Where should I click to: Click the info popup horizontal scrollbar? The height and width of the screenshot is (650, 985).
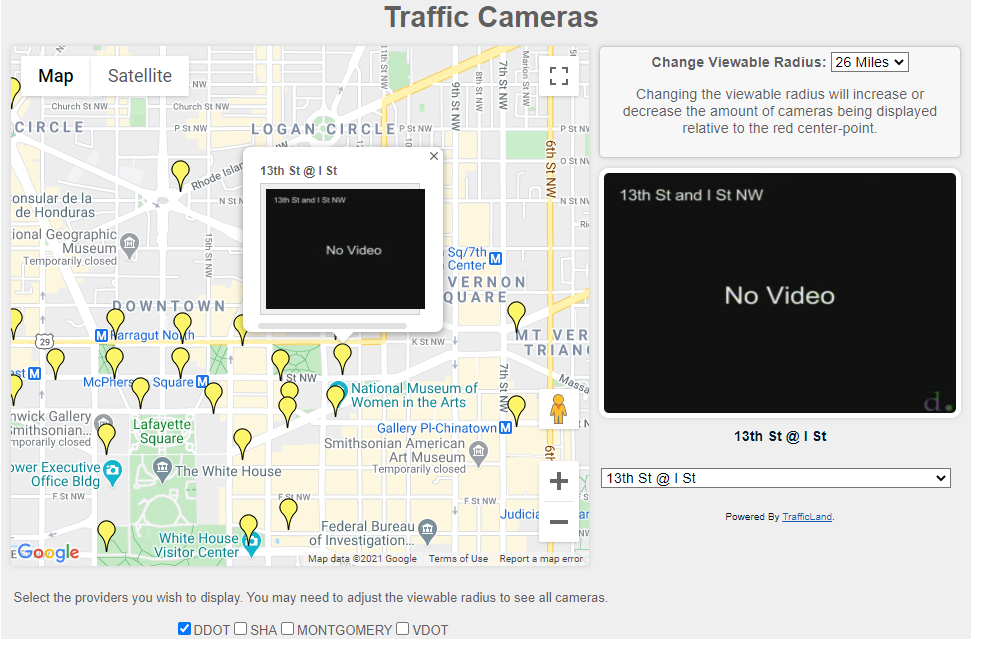pos(332,325)
